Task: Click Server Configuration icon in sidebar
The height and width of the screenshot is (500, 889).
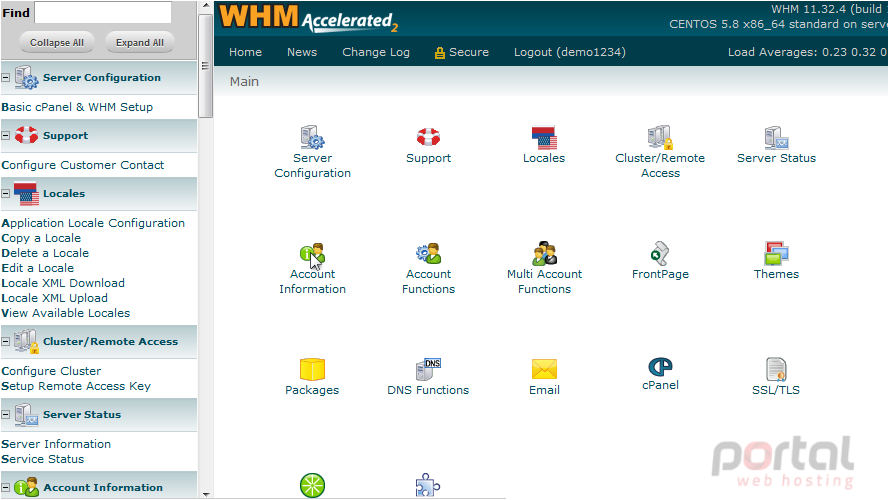Action: tap(27, 78)
